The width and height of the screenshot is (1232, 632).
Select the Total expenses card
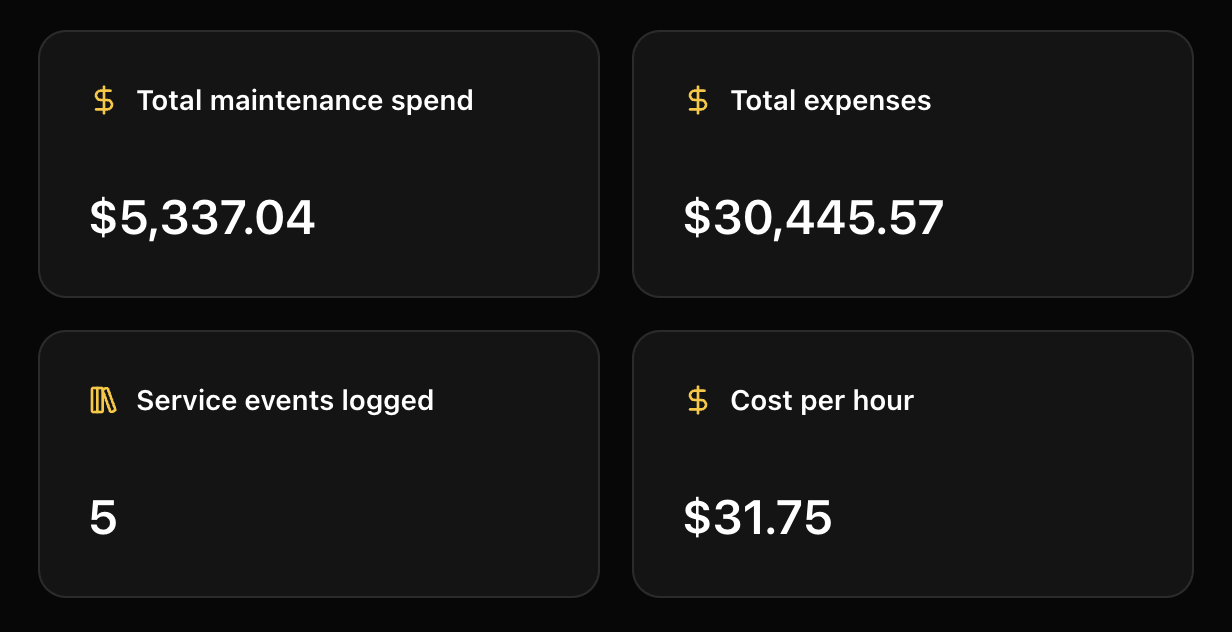(x=914, y=164)
